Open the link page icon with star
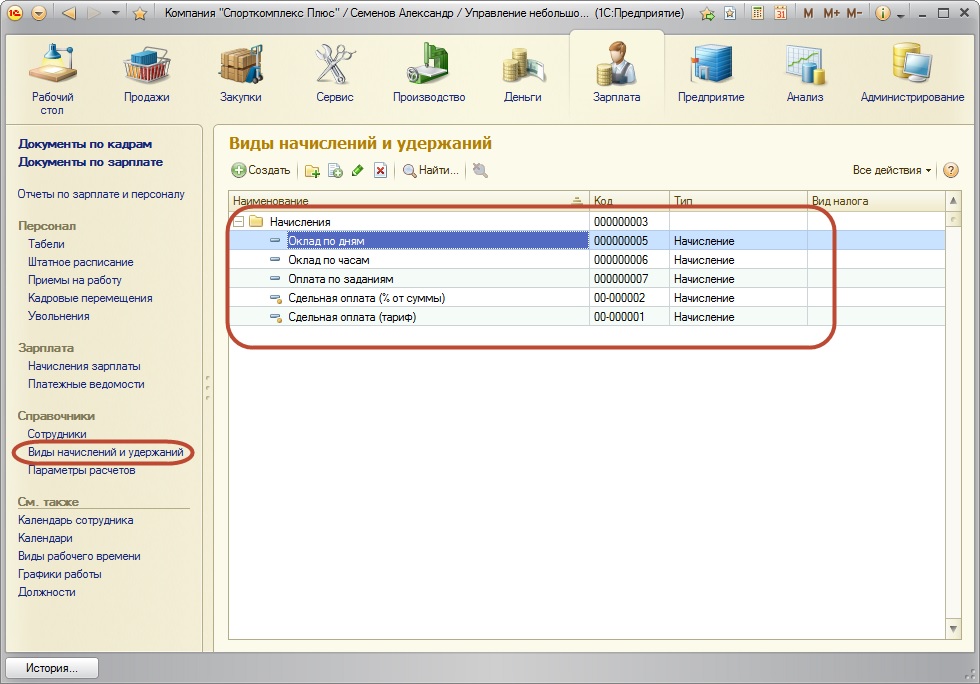980x684 pixels. [729, 13]
